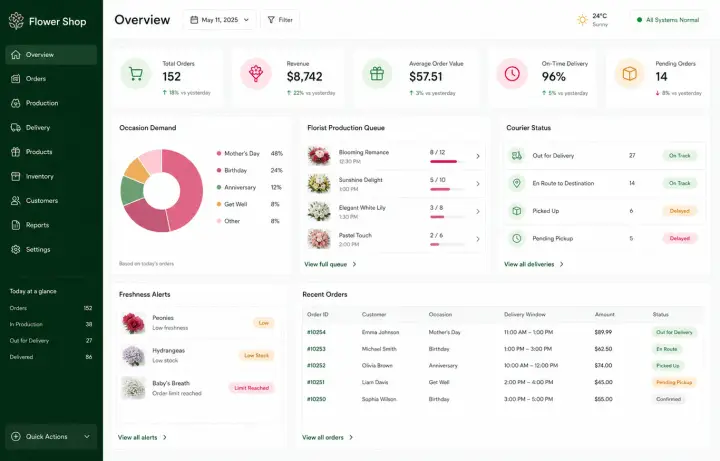Open order #10254 ID
The height and width of the screenshot is (461, 720).
pos(316,332)
